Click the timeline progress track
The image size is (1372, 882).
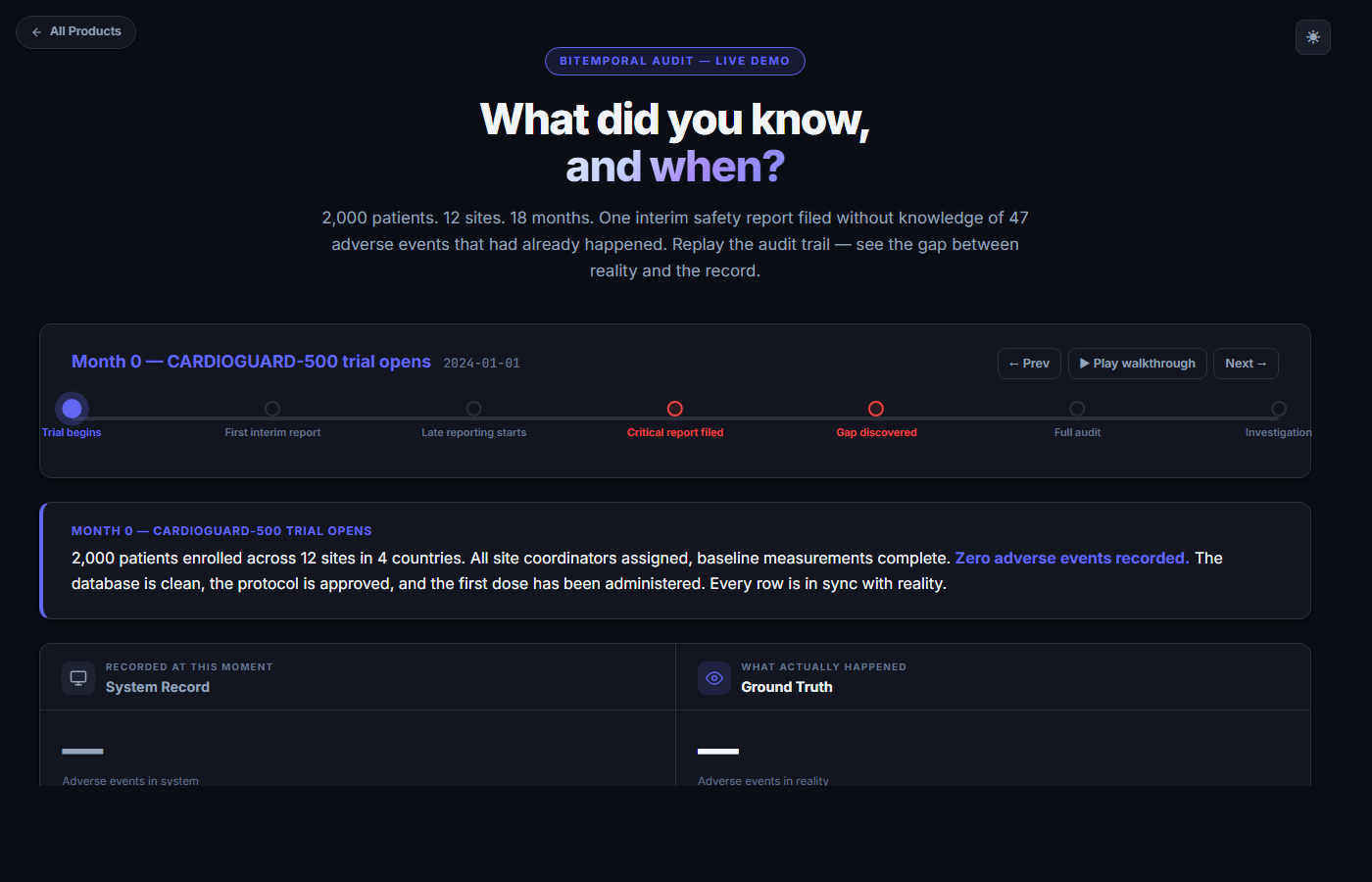point(574,418)
